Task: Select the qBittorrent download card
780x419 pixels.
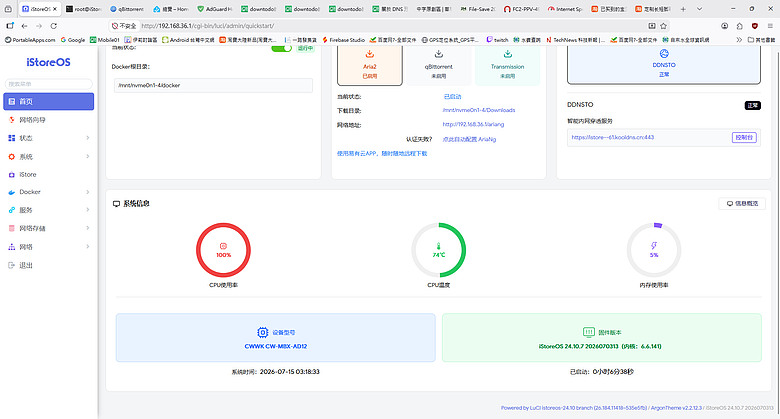Action: [x=438, y=65]
